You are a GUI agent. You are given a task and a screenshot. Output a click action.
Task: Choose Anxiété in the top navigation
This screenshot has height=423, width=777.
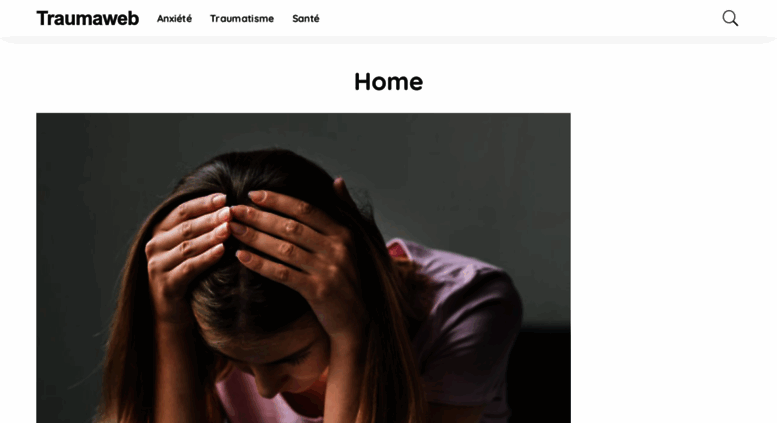[174, 18]
